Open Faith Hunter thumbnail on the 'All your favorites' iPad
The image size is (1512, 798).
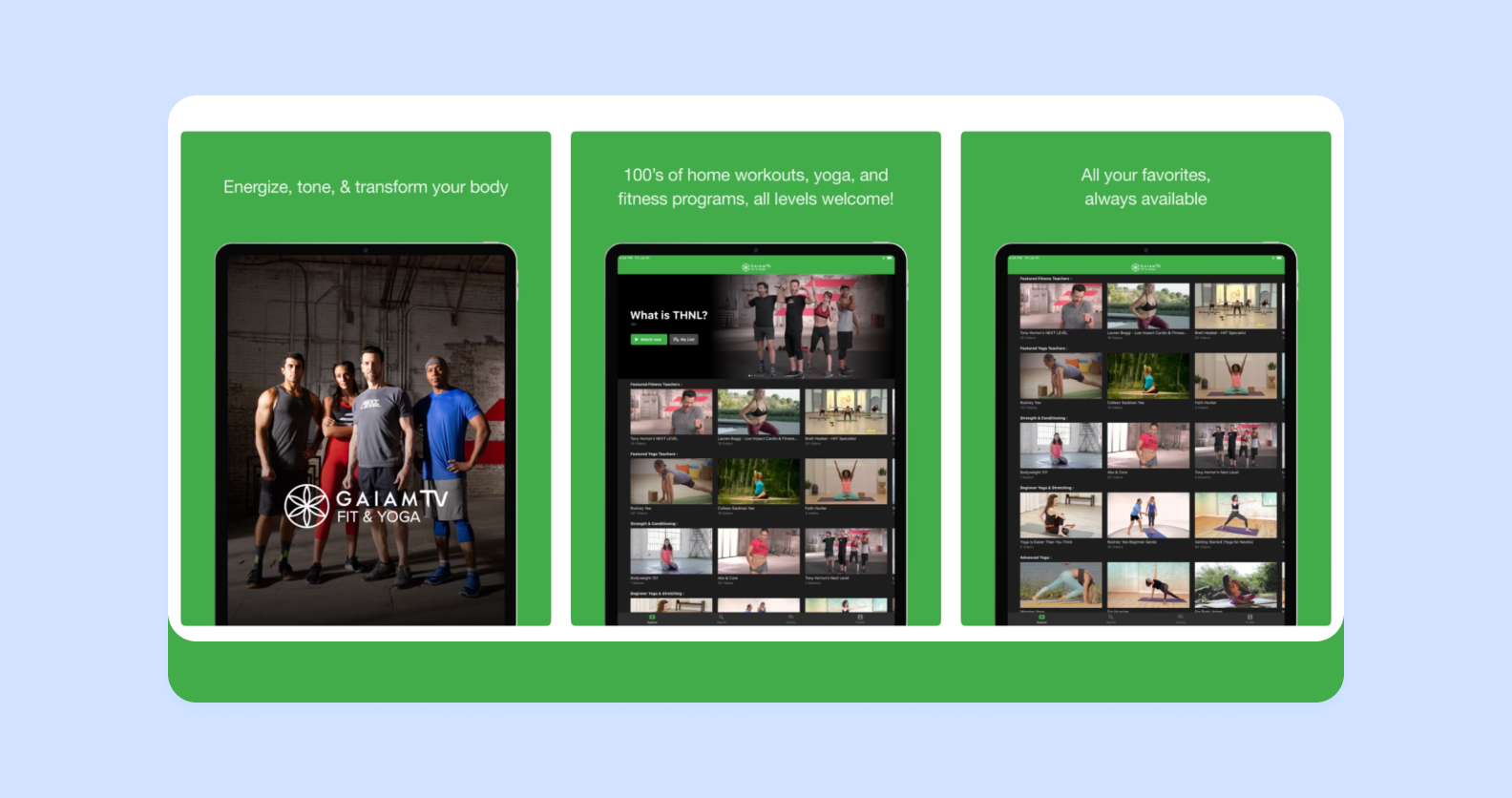tap(1235, 376)
